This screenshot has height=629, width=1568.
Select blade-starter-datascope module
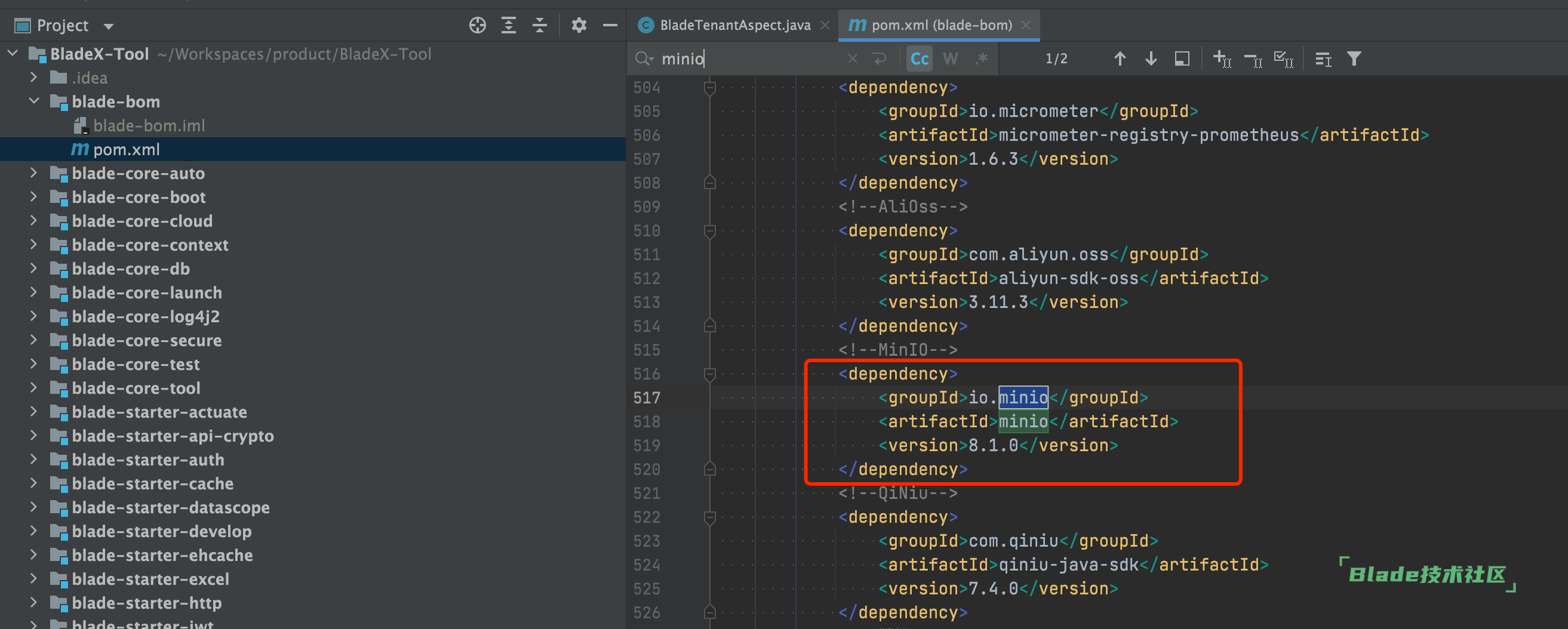pos(170,507)
